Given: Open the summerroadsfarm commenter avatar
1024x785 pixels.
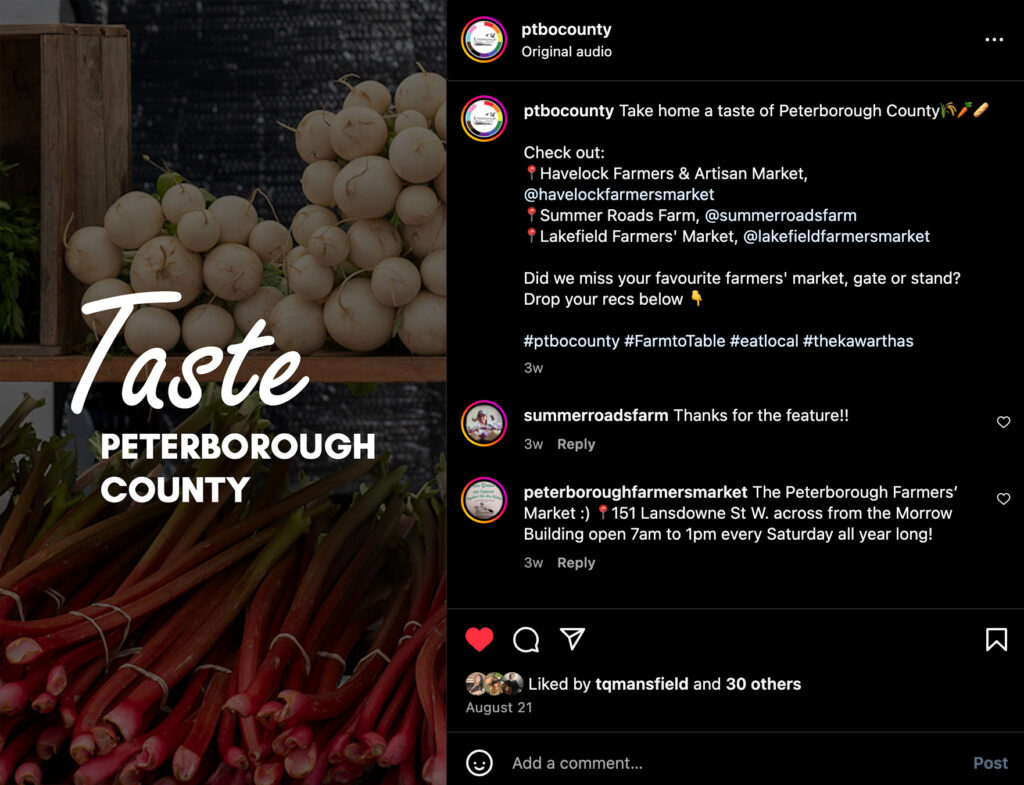Looking at the screenshot, I should 484,423.
